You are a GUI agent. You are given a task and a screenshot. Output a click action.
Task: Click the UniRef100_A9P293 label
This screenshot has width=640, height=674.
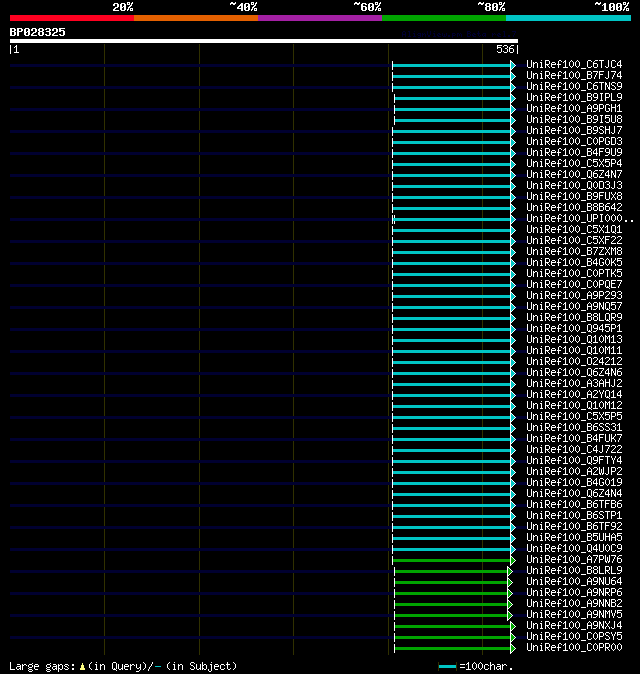pyautogui.click(x=574, y=296)
